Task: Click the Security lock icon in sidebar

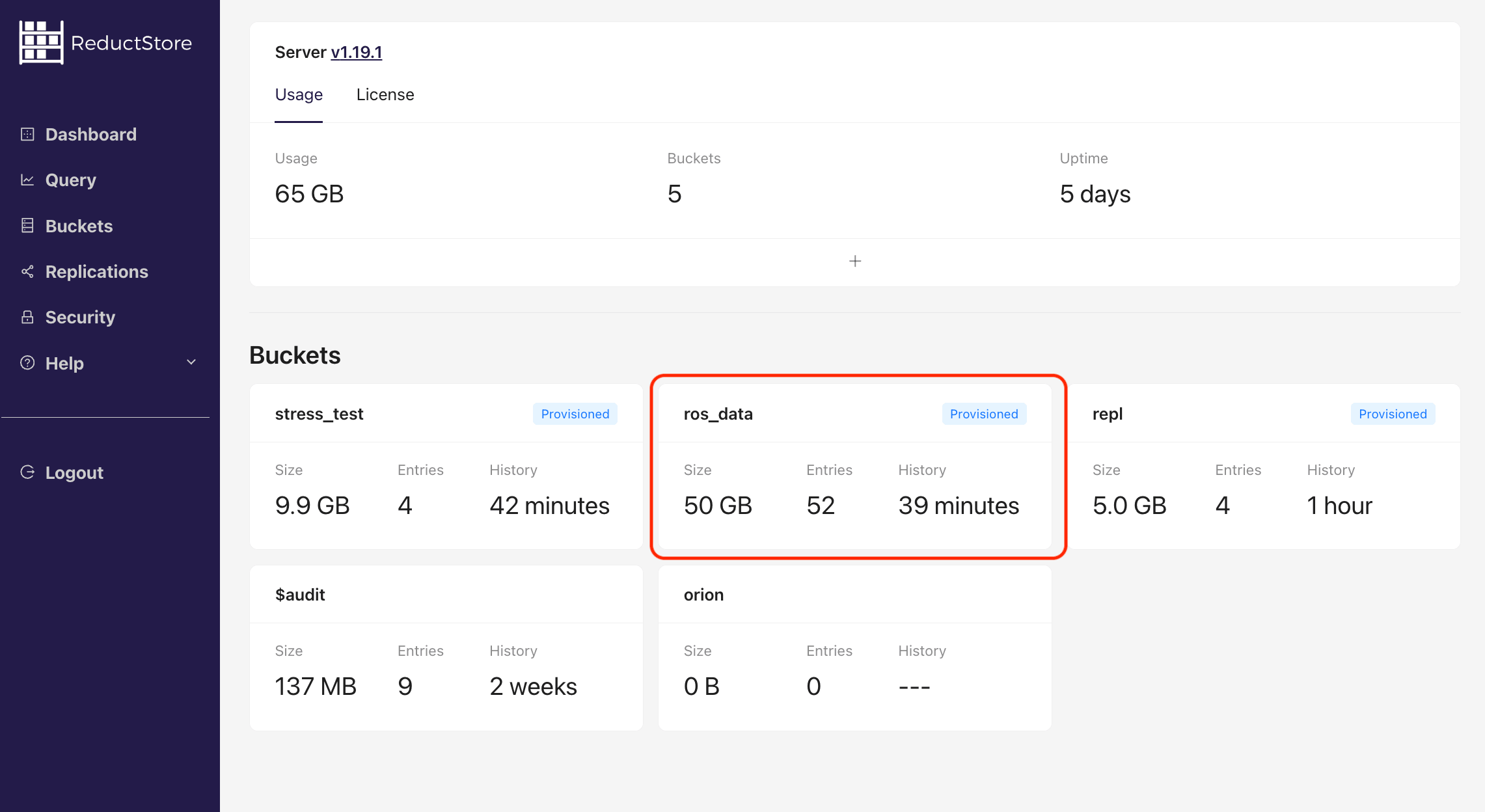Action: coord(27,317)
